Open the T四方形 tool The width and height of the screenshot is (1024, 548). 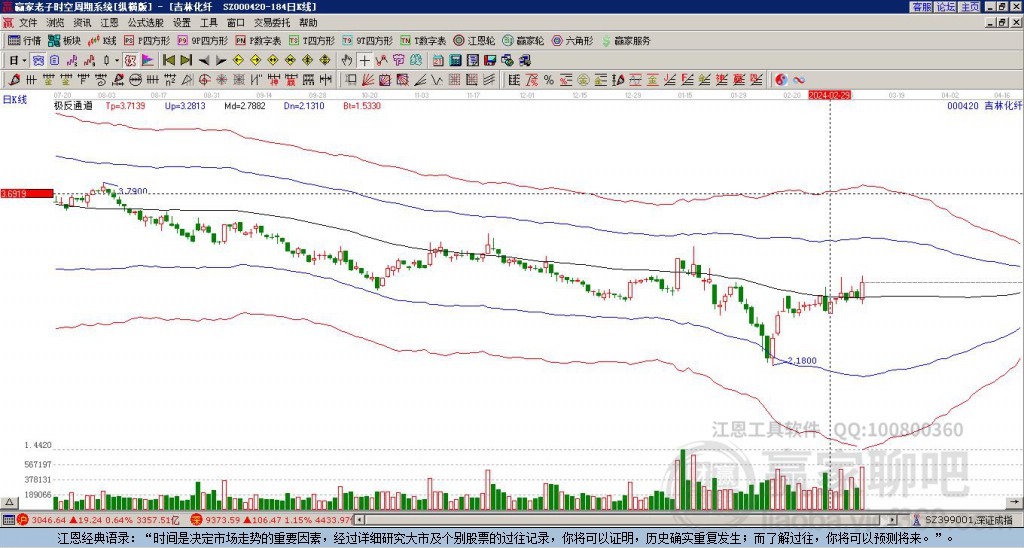pos(312,40)
